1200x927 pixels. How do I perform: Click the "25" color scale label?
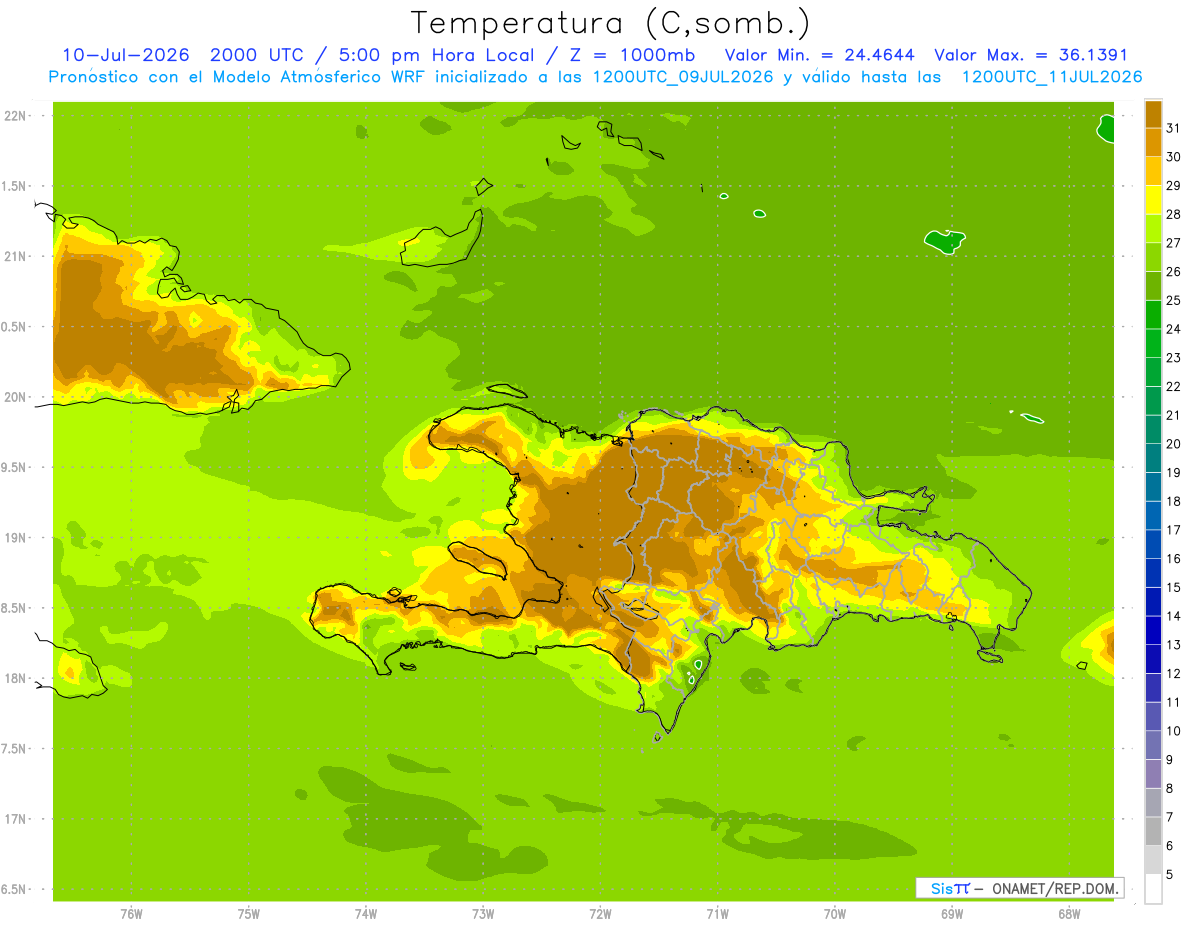click(x=1173, y=300)
